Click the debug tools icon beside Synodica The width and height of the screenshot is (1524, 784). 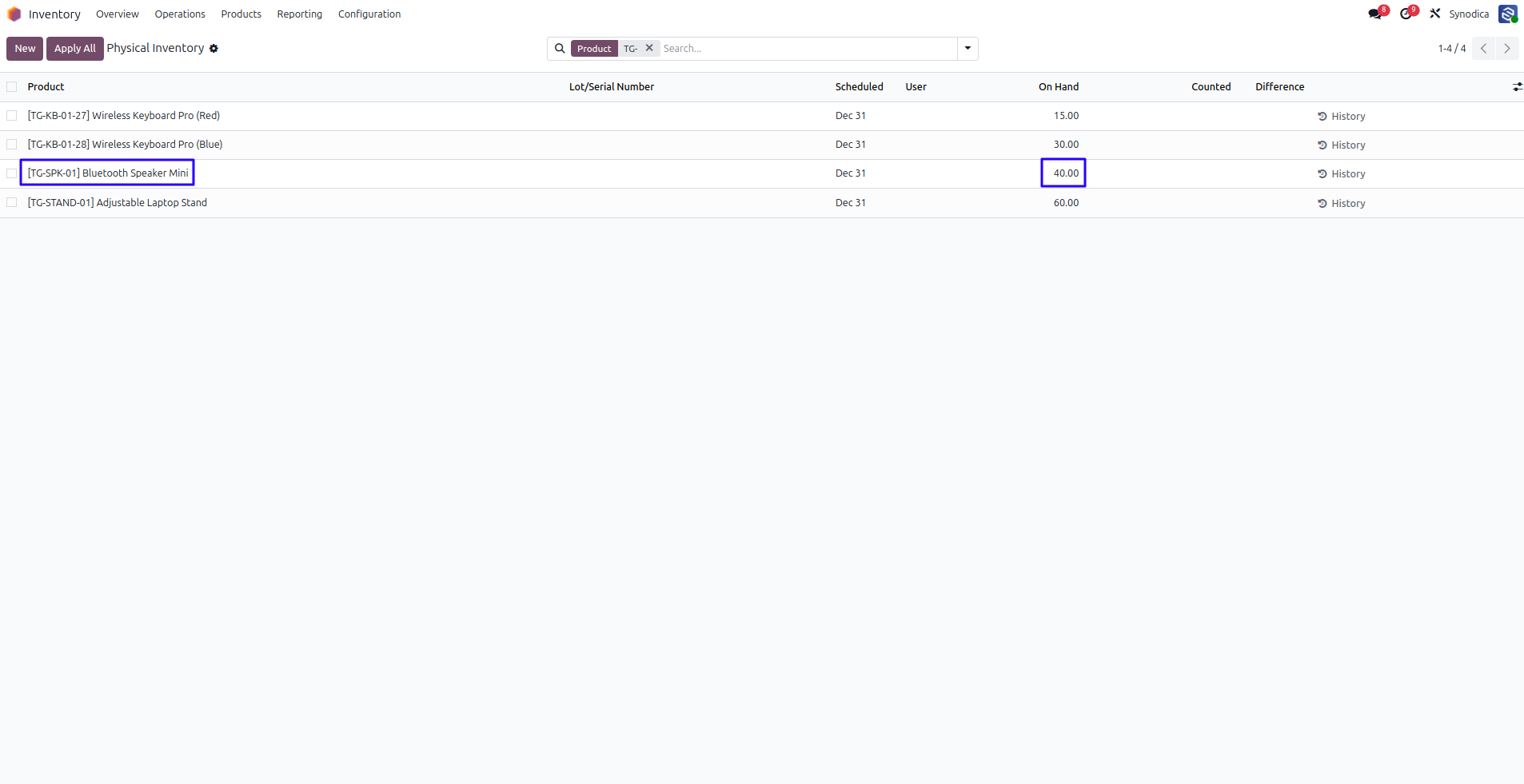click(1435, 14)
